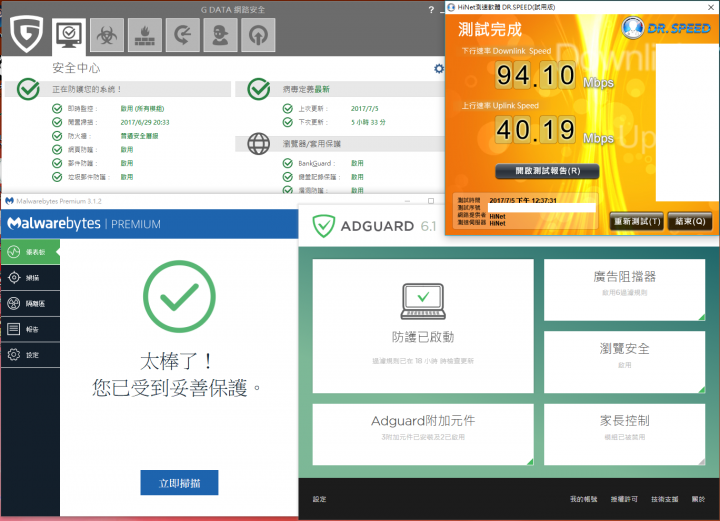Open the Malwarebytes 報告 sidebar item
720x521 pixels.
tap(30, 329)
